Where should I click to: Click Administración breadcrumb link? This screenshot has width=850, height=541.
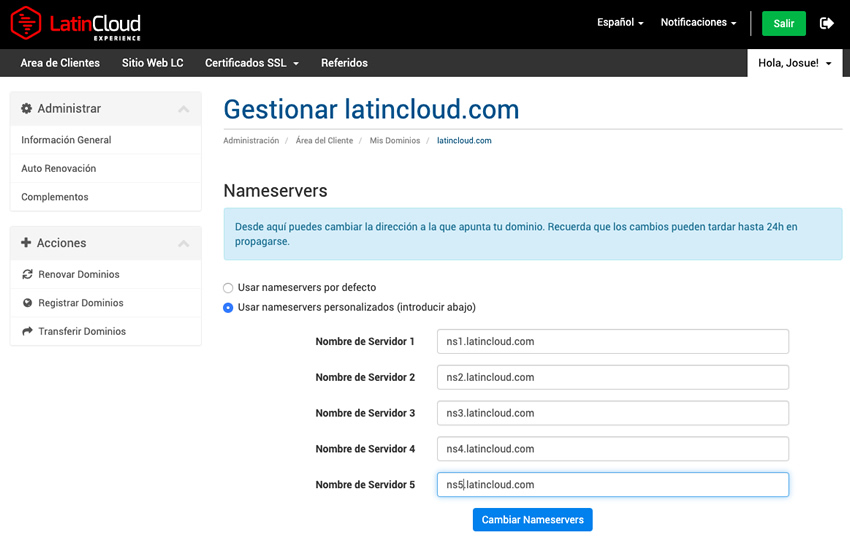251,140
